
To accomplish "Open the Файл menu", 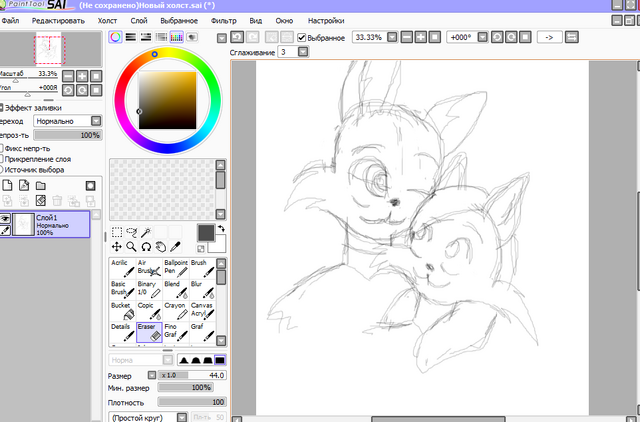I will point(10,20).
